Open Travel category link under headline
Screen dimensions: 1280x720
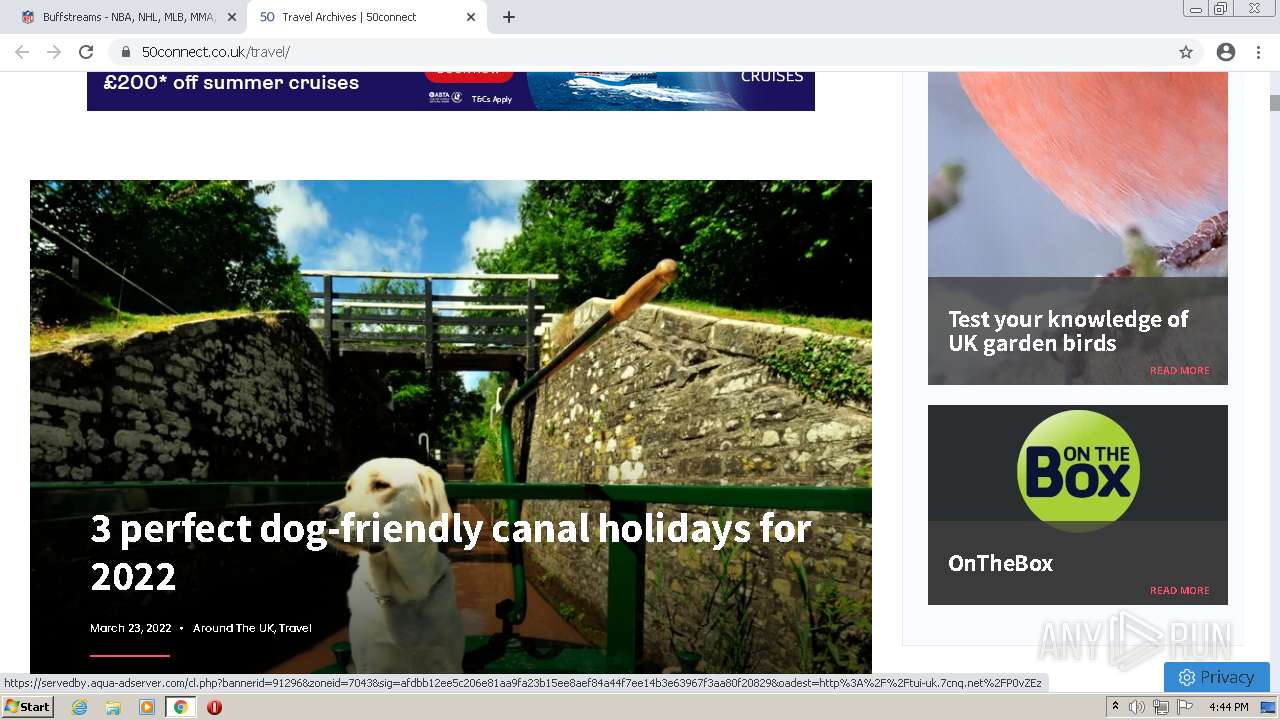click(296, 628)
